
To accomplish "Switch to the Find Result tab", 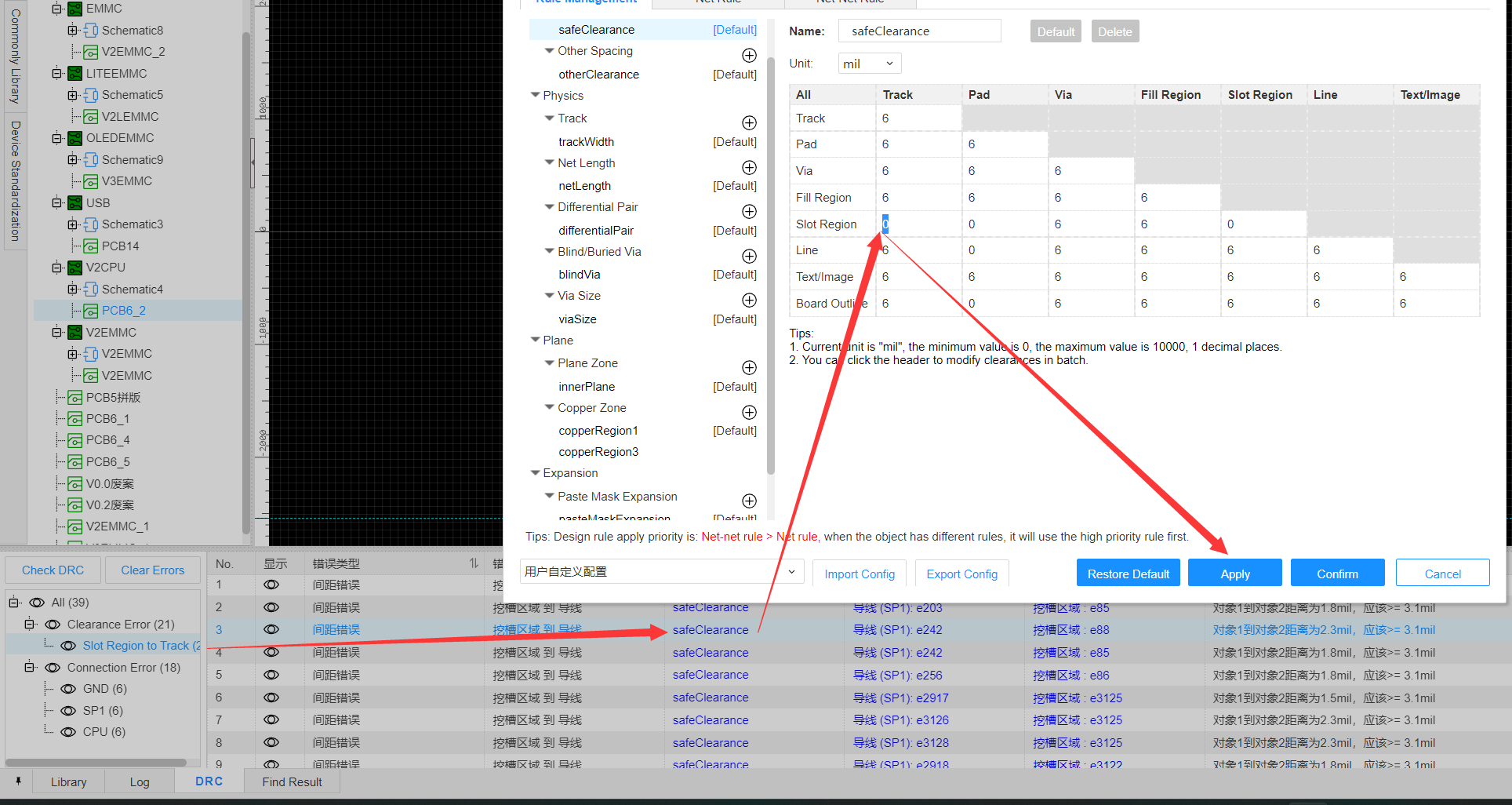I will (292, 781).
